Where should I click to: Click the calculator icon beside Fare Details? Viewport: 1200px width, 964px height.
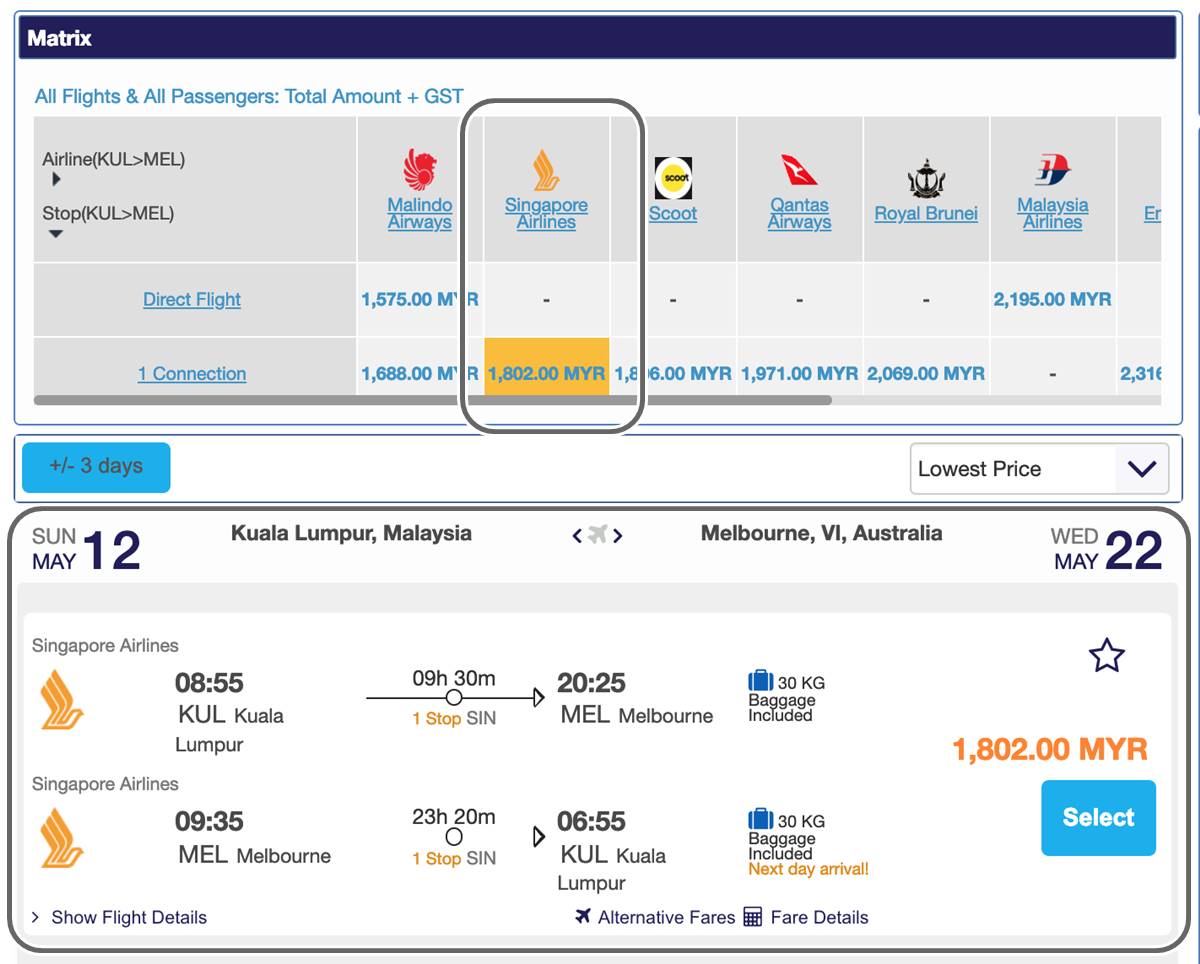753,916
